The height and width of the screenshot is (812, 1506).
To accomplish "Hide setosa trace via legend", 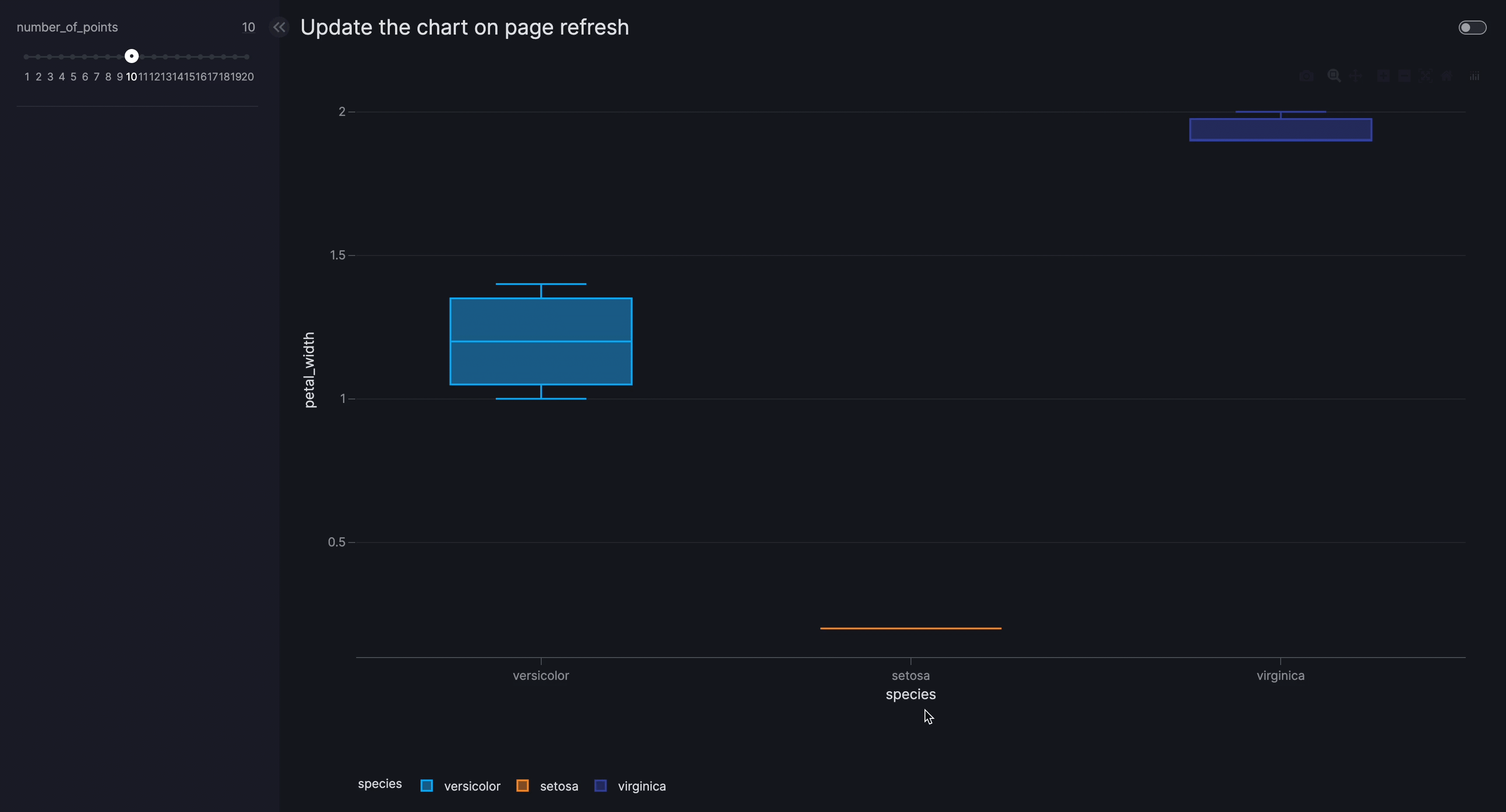I will (x=558, y=786).
